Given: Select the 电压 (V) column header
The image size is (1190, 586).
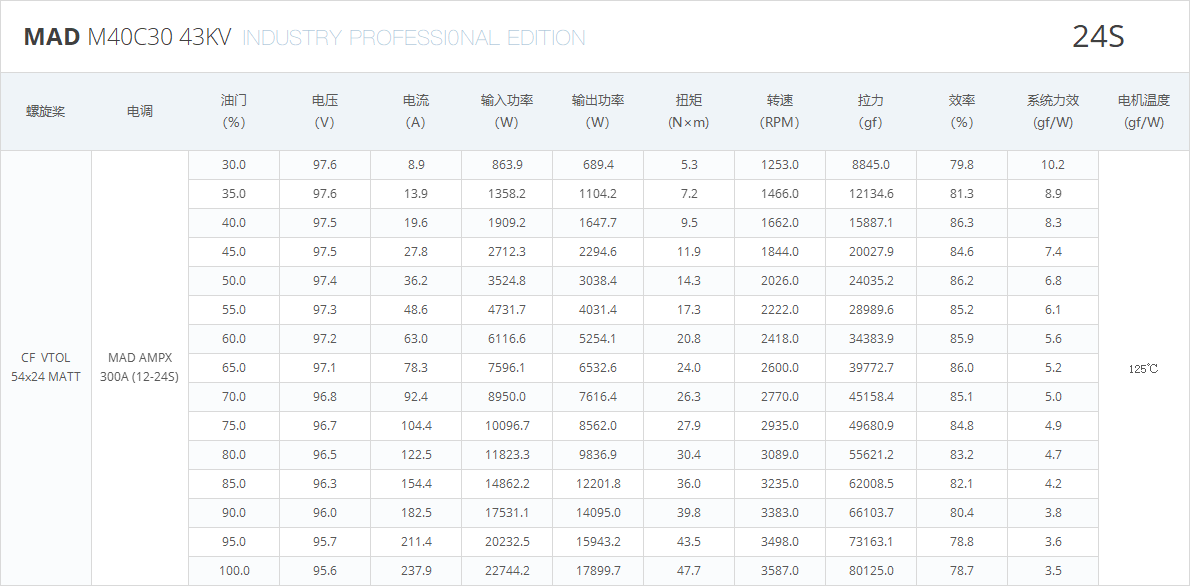Looking at the screenshot, I should click(325, 111).
